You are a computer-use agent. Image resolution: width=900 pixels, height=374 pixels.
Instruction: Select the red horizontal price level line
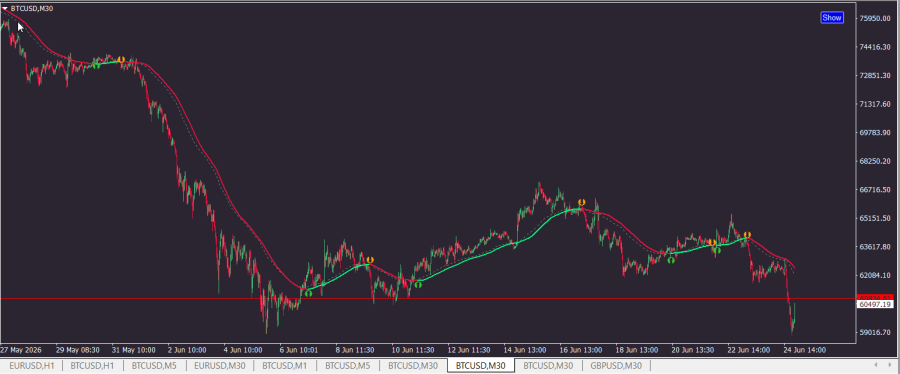coord(428,298)
